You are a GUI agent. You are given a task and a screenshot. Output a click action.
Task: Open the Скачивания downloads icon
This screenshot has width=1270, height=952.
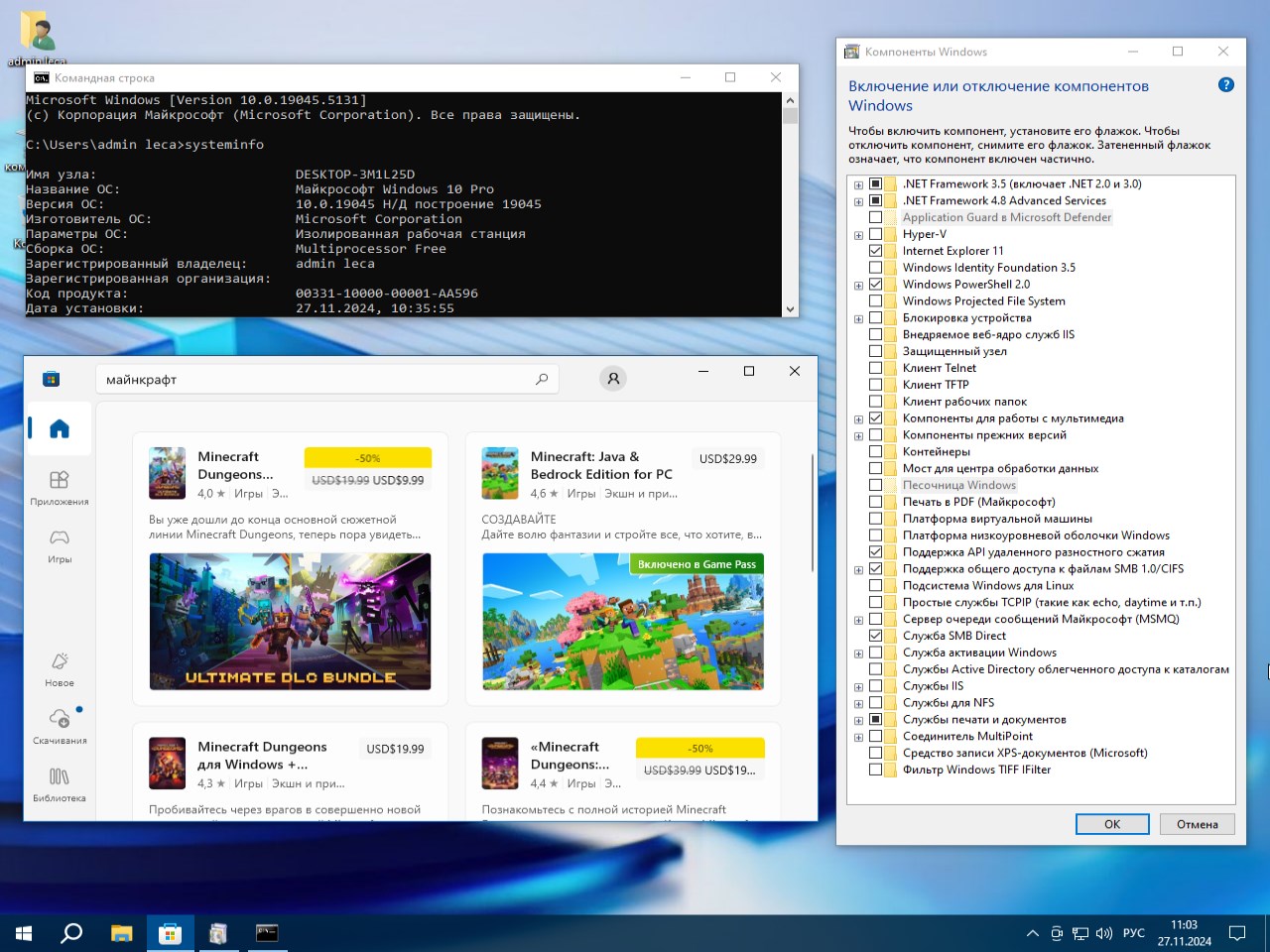point(60,726)
